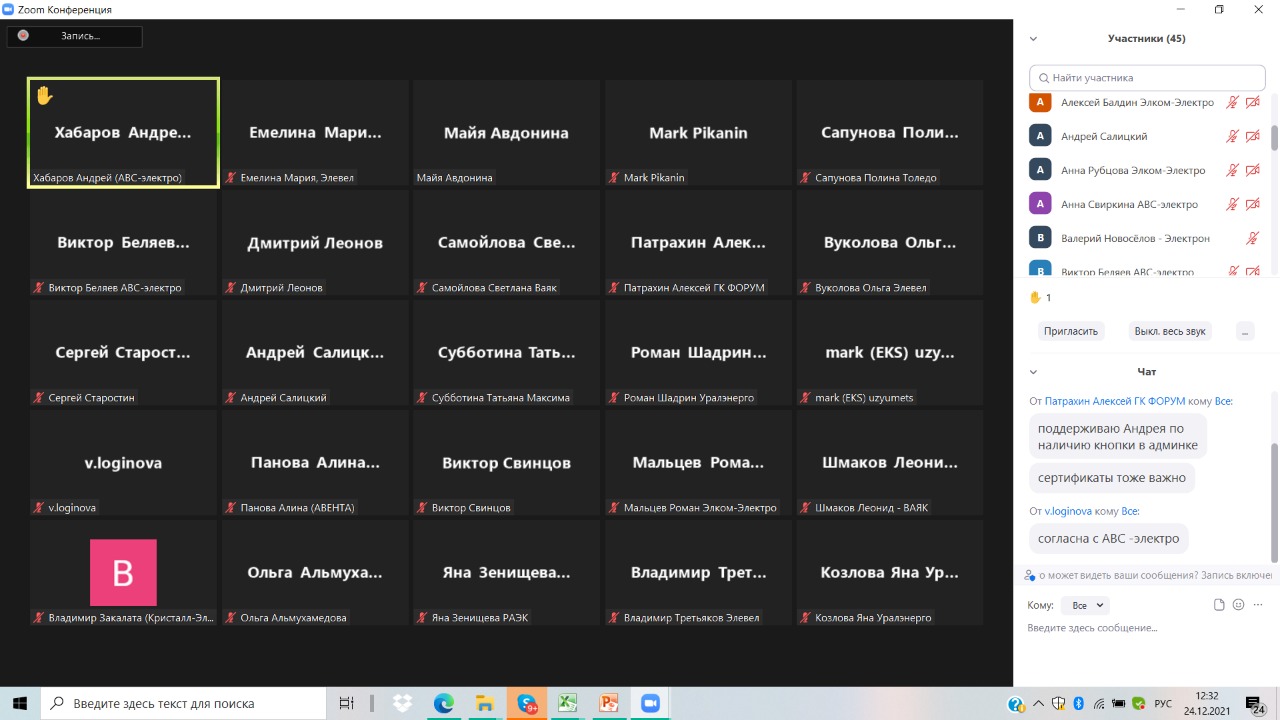This screenshot has width=1280, height=720.
Task: Click the camera-off icon for Анна Рубцова
Action: pyautogui.click(x=1252, y=170)
